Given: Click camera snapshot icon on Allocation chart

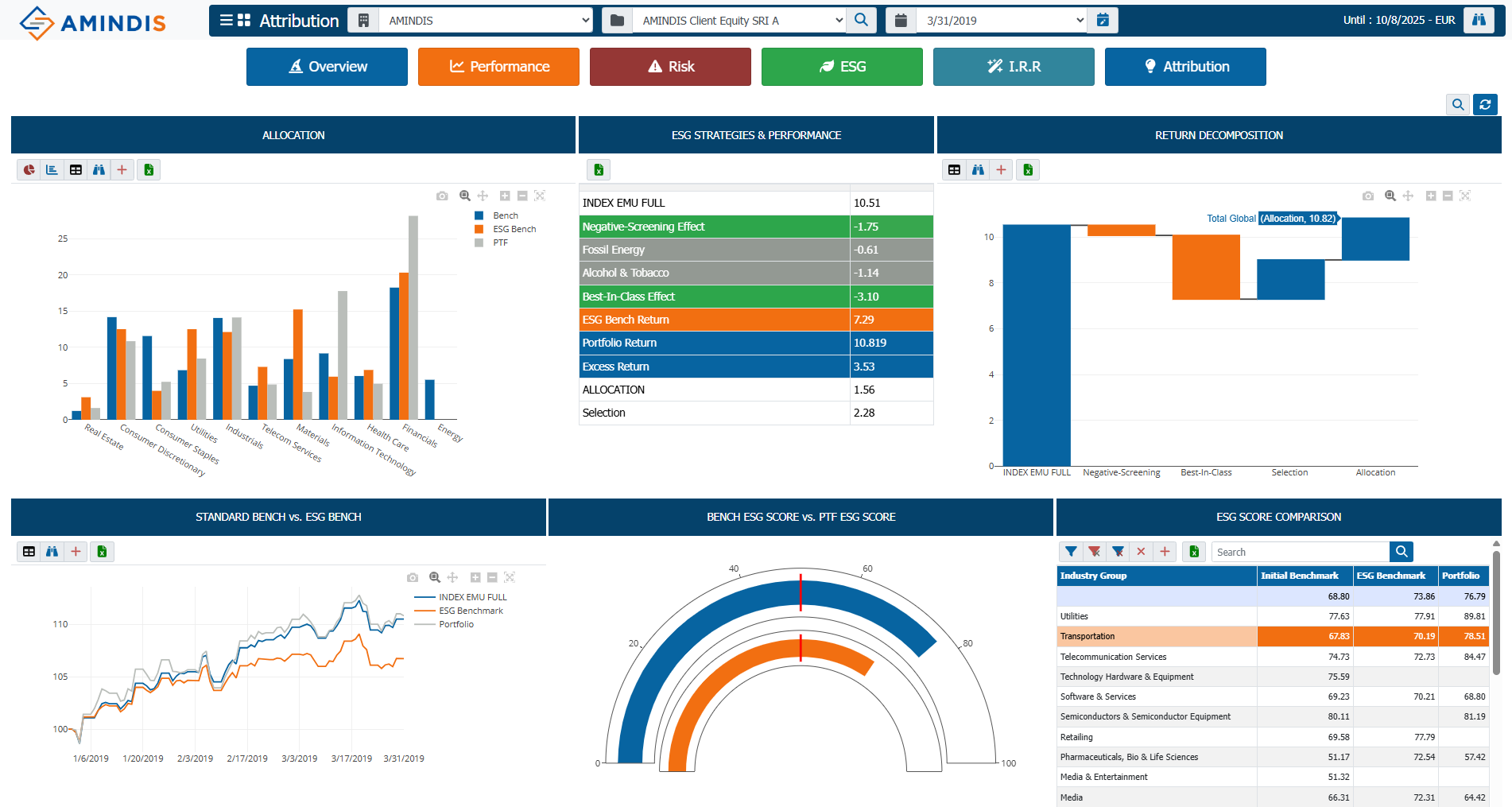Looking at the screenshot, I should click(442, 196).
